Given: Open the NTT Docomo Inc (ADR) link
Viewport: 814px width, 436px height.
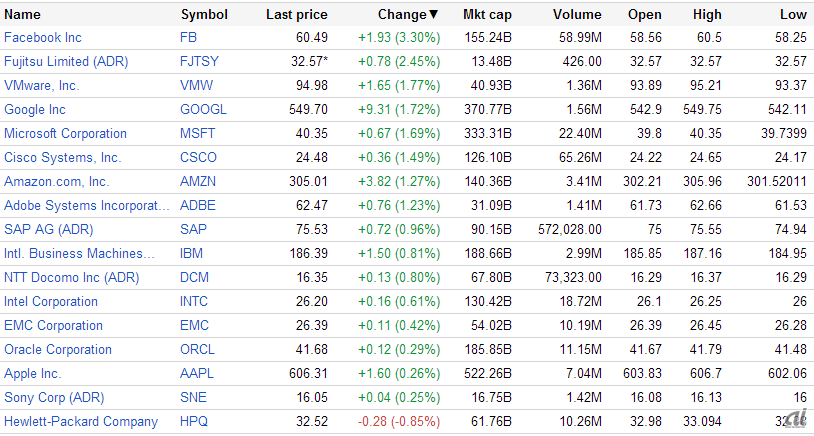Looking at the screenshot, I should click(x=71, y=277).
